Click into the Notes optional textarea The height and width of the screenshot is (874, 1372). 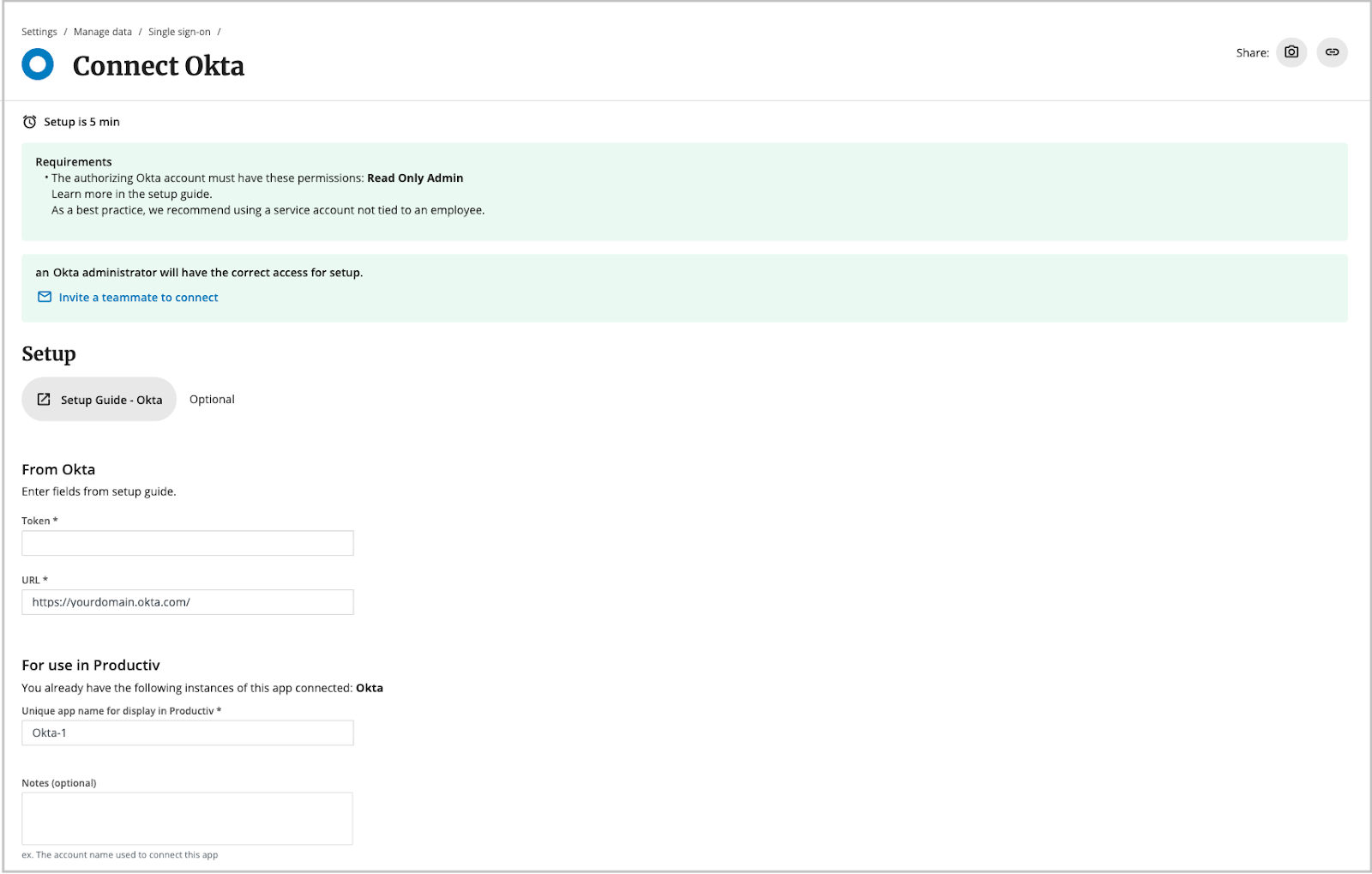point(188,819)
